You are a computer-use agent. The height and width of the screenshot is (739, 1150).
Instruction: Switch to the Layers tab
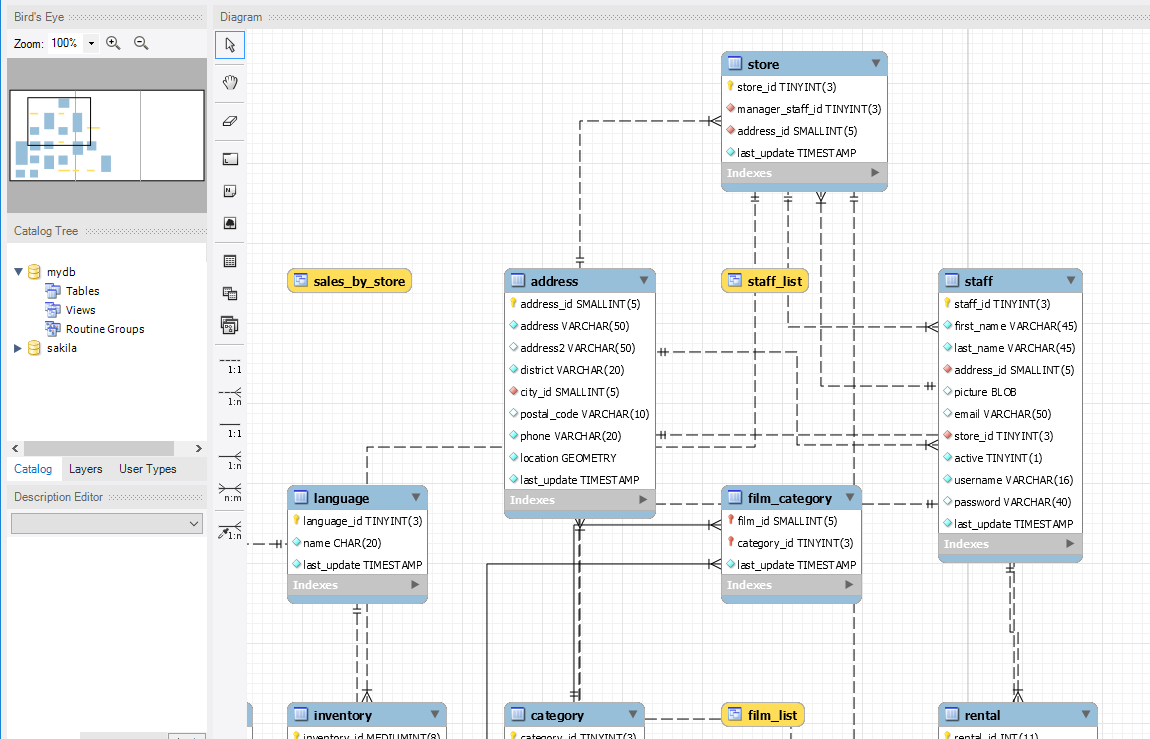click(x=85, y=469)
